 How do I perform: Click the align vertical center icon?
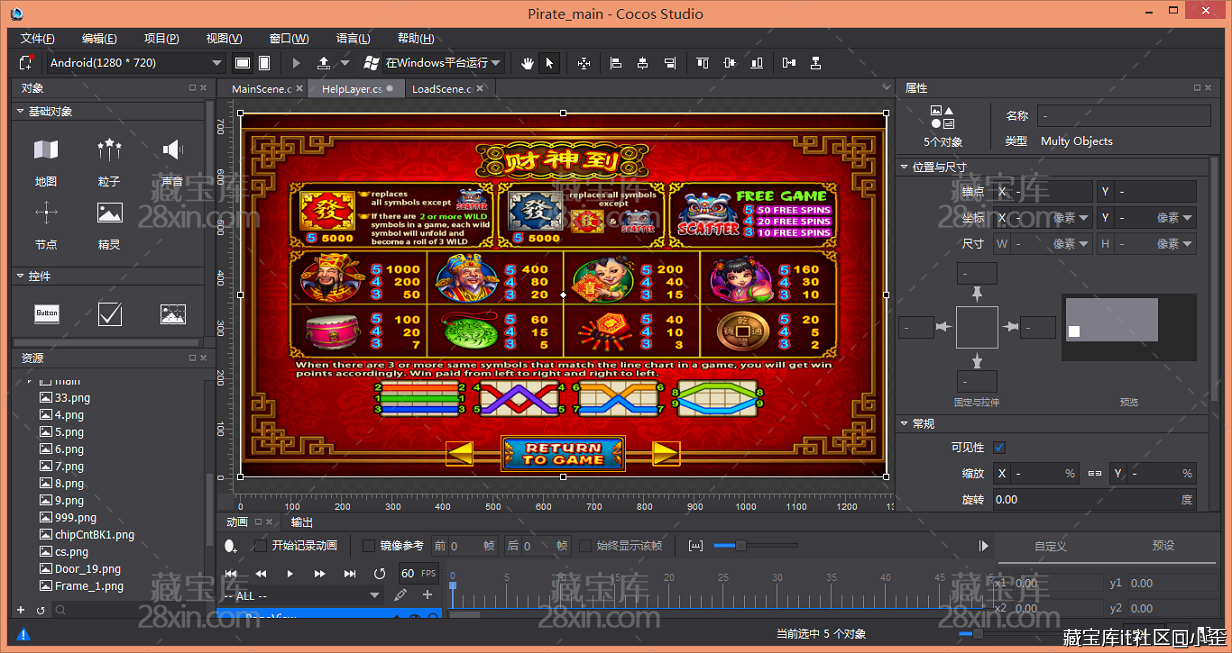pos(729,63)
